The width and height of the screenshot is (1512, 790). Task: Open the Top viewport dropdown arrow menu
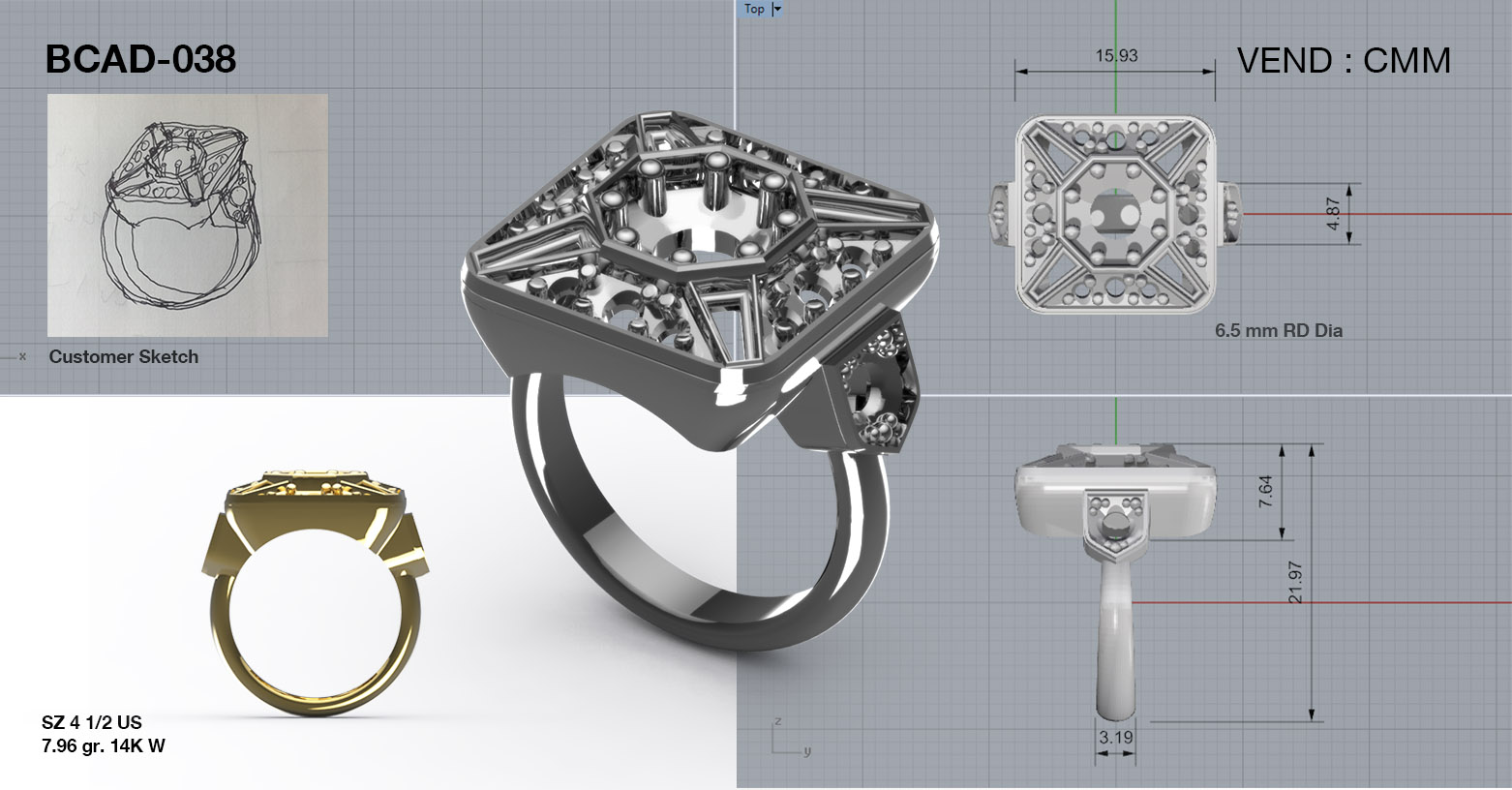[776, 9]
